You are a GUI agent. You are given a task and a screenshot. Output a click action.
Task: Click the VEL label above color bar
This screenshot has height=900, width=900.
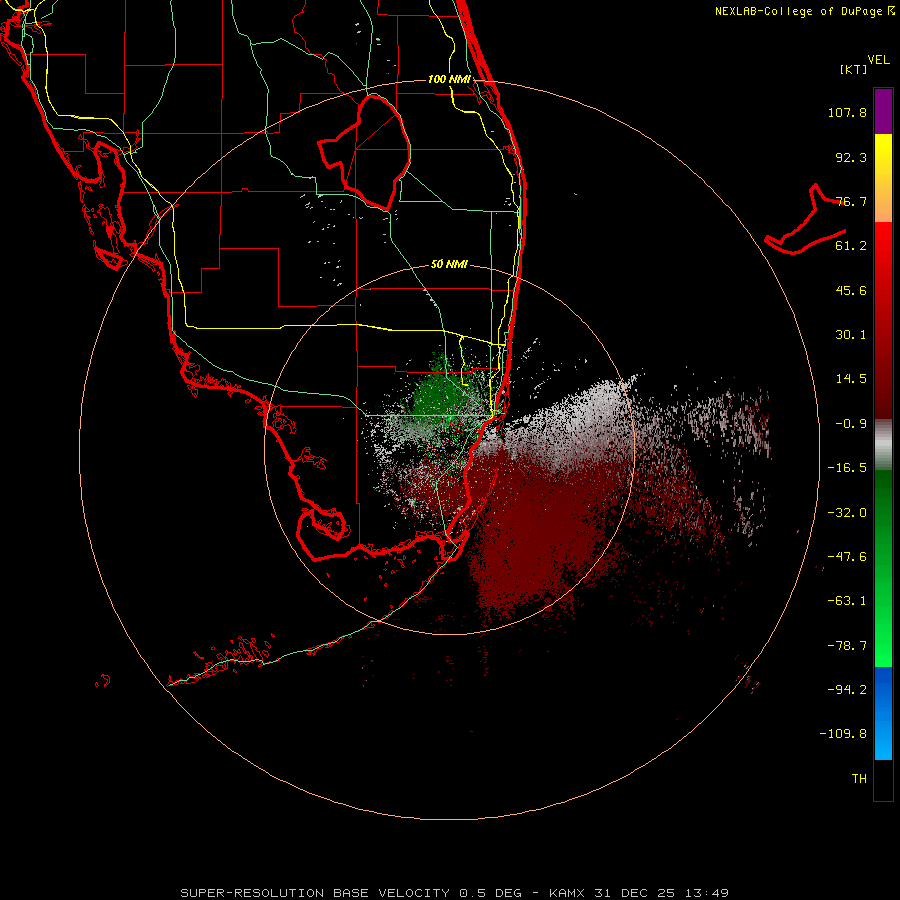[878, 60]
